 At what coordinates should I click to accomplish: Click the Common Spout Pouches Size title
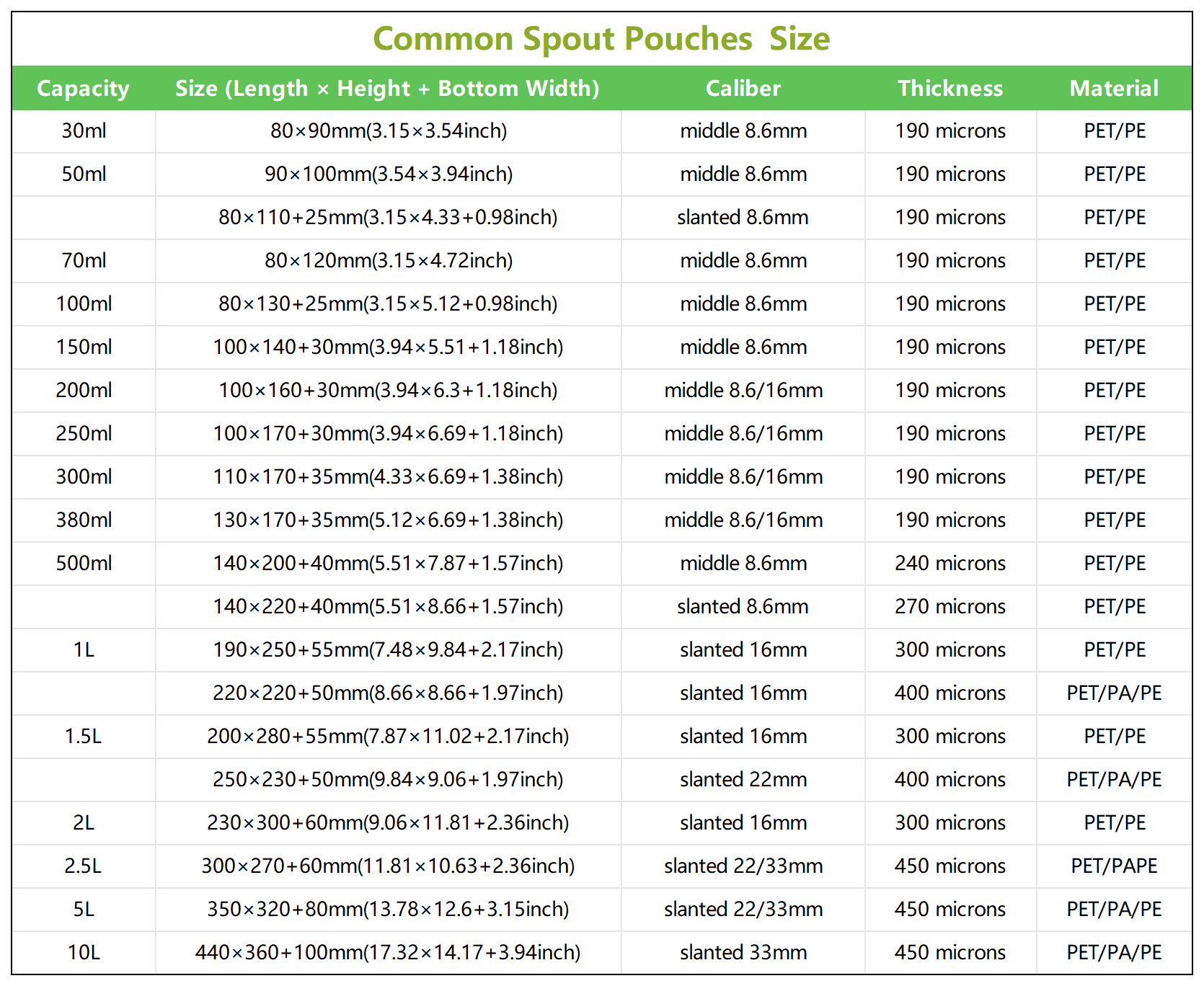tap(601, 39)
